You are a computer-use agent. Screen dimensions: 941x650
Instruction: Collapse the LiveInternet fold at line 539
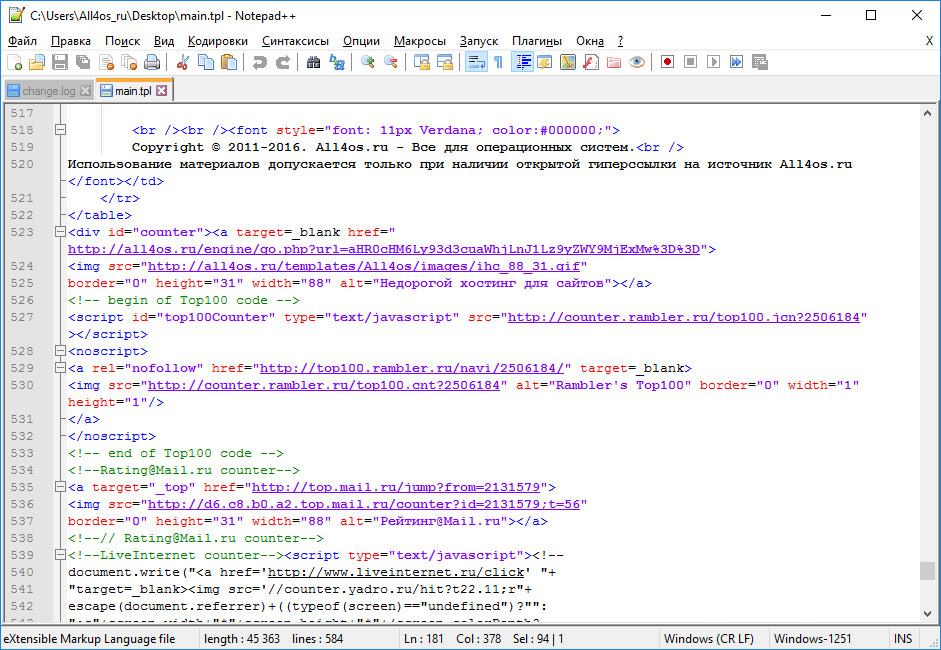click(x=60, y=555)
